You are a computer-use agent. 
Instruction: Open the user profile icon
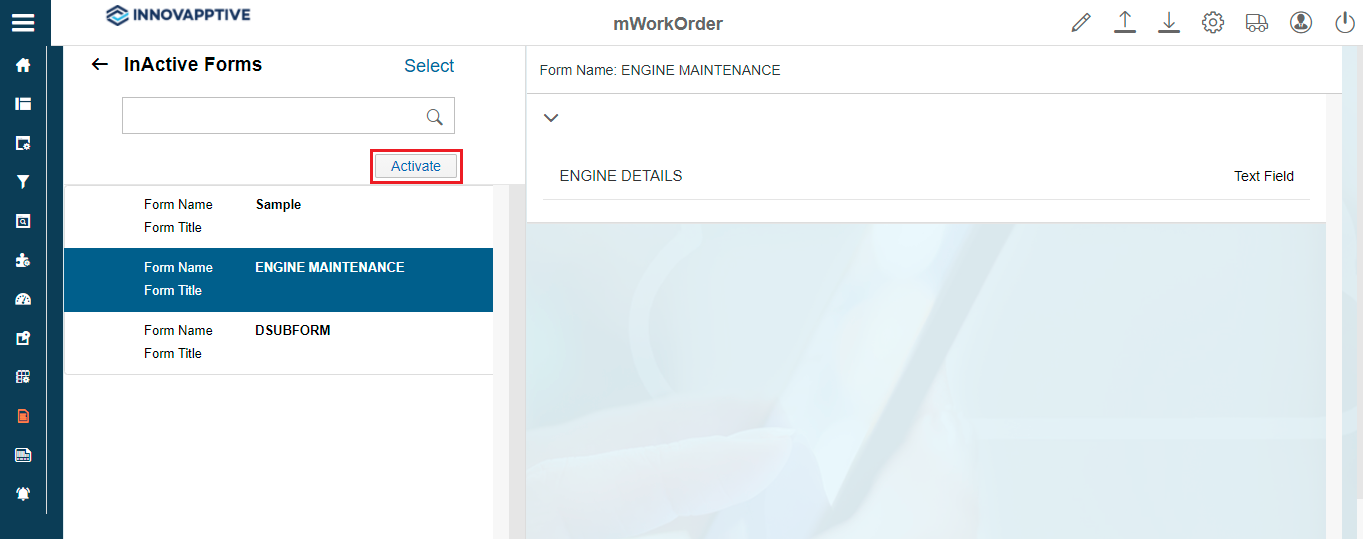[x=1301, y=23]
